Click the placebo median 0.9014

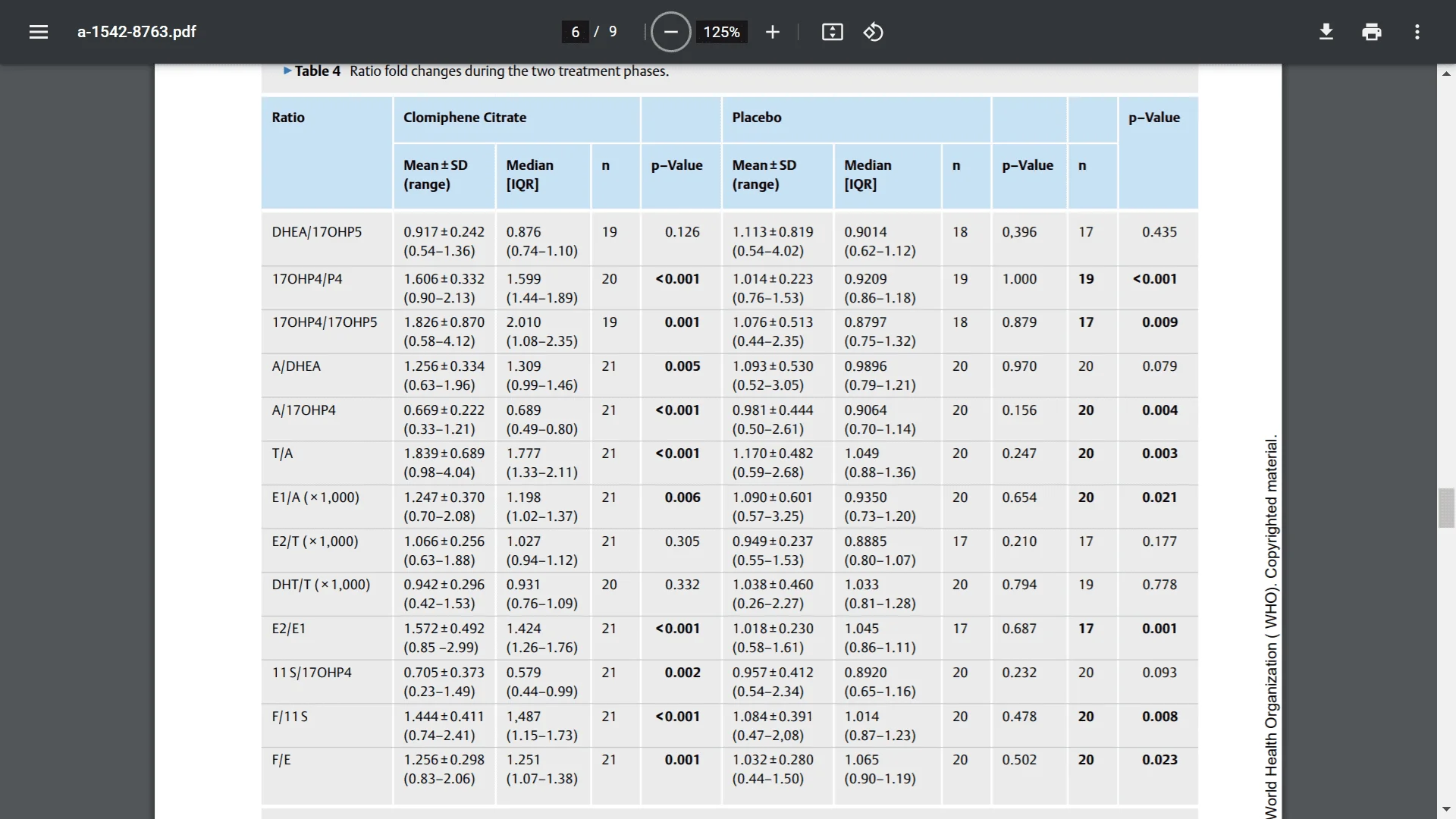click(865, 232)
